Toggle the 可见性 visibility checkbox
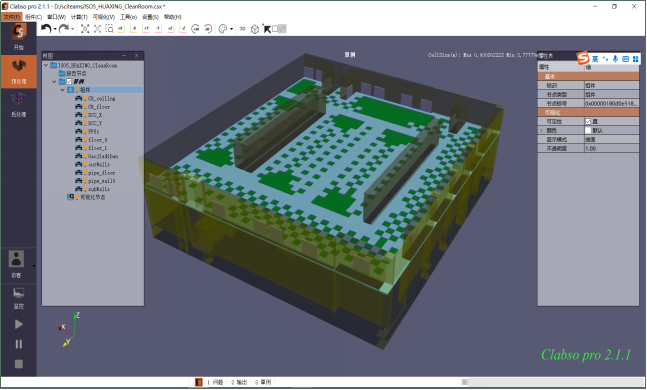This screenshot has height=390, width=647. click(x=588, y=121)
